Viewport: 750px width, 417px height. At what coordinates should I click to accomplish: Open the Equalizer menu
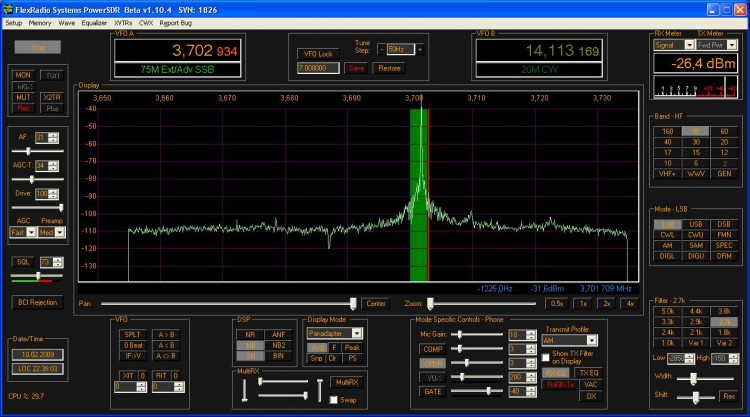pos(94,23)
